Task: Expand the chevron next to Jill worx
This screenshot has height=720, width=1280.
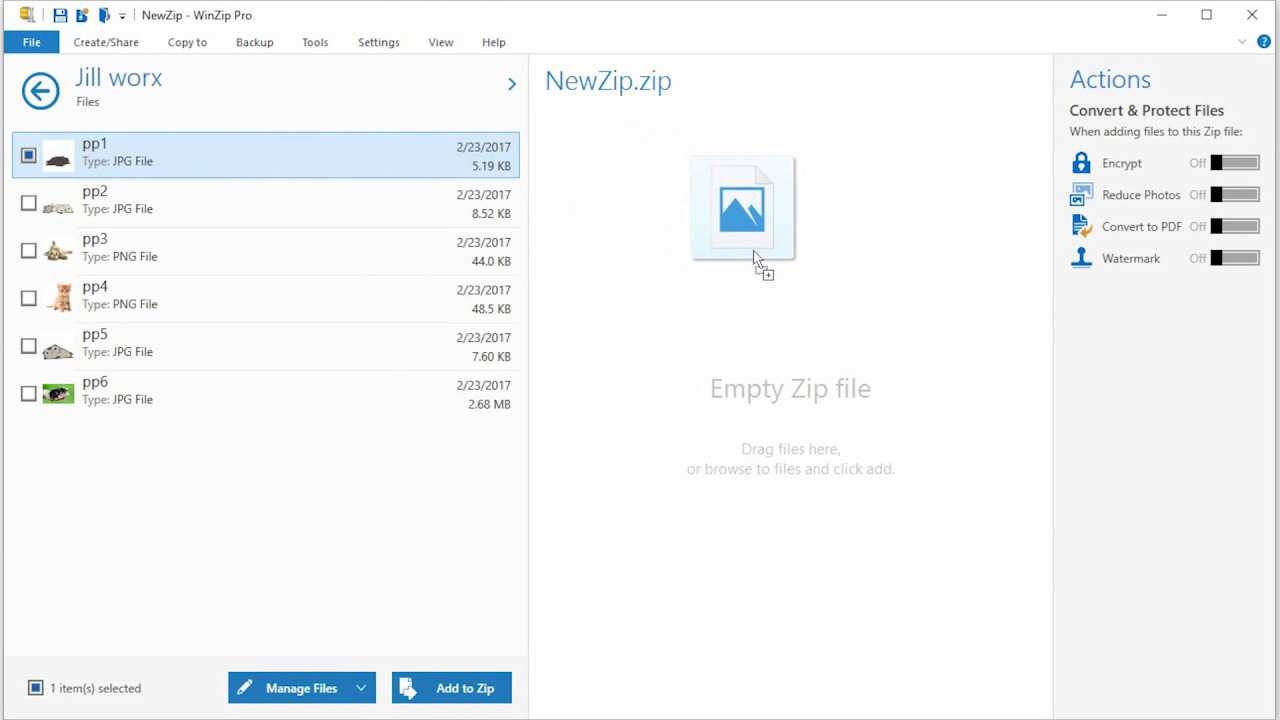Action: click(512, 84)
